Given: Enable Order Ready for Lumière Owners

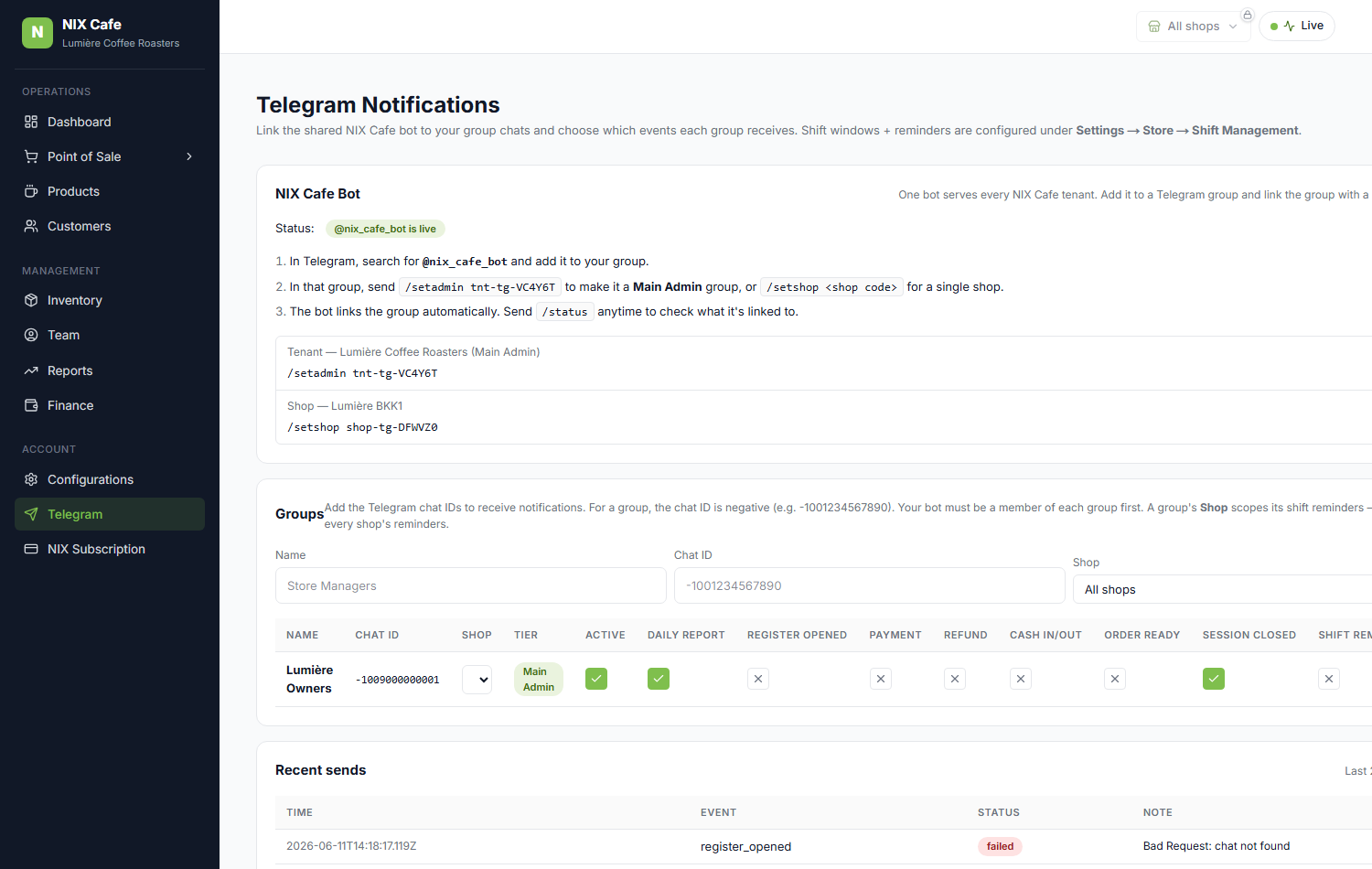Looking at the screenshot, I should tap(1115, 679).
